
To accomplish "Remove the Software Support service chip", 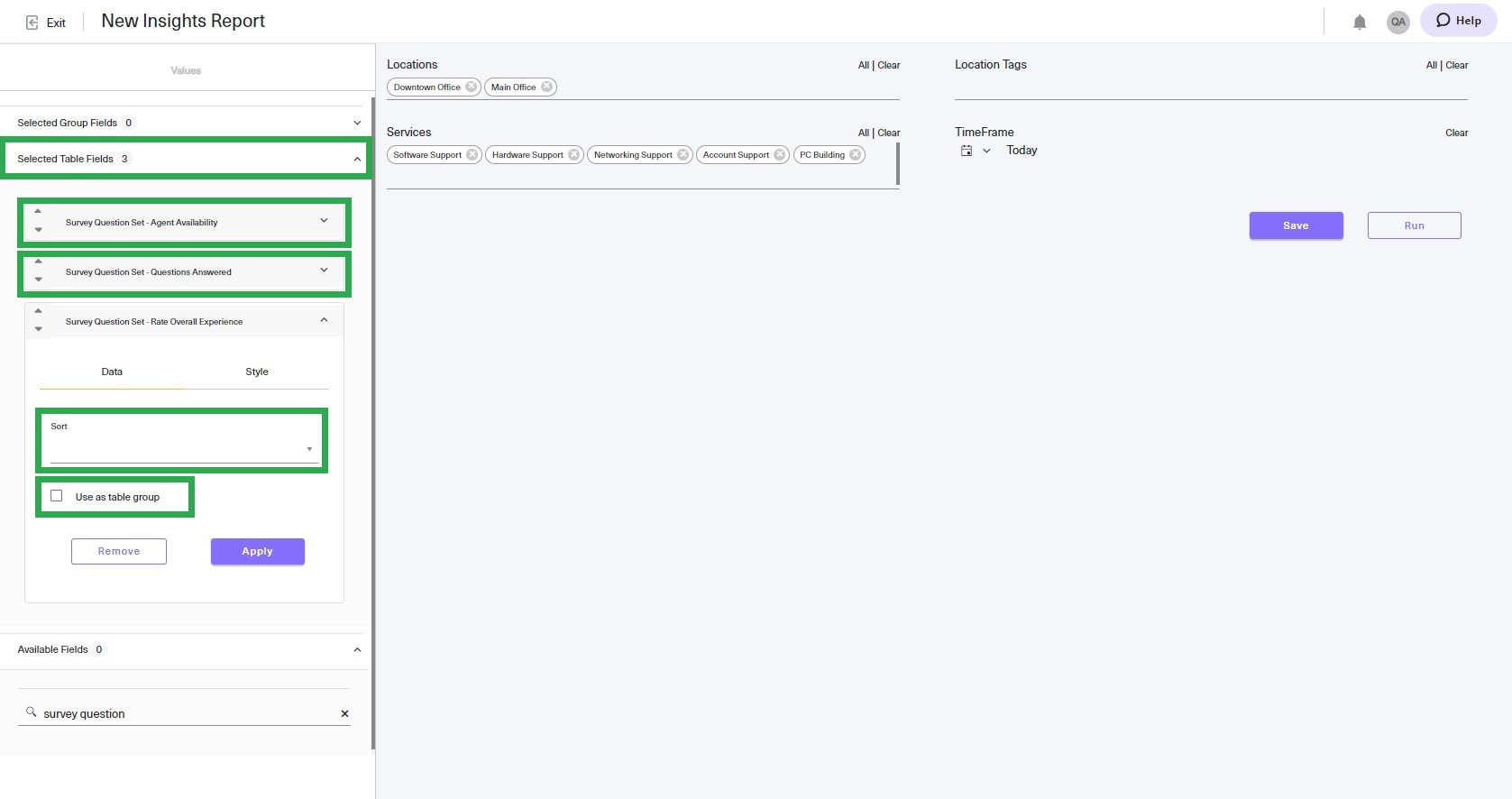I will [x=472, y=154].
